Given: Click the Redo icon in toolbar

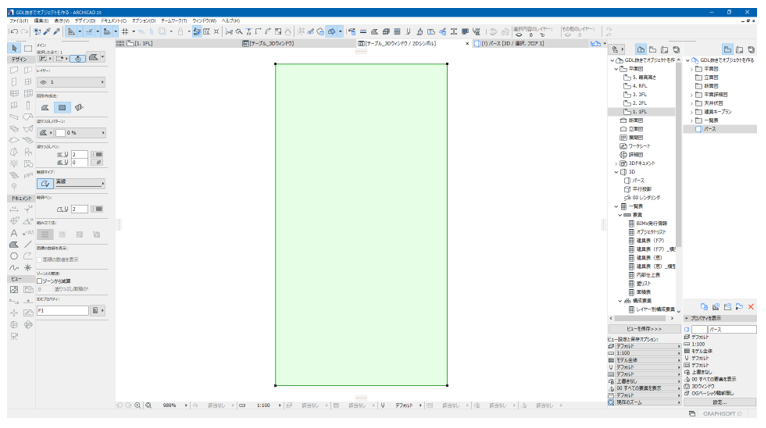Looking at the screenshot, I should [x=23, y=32].
